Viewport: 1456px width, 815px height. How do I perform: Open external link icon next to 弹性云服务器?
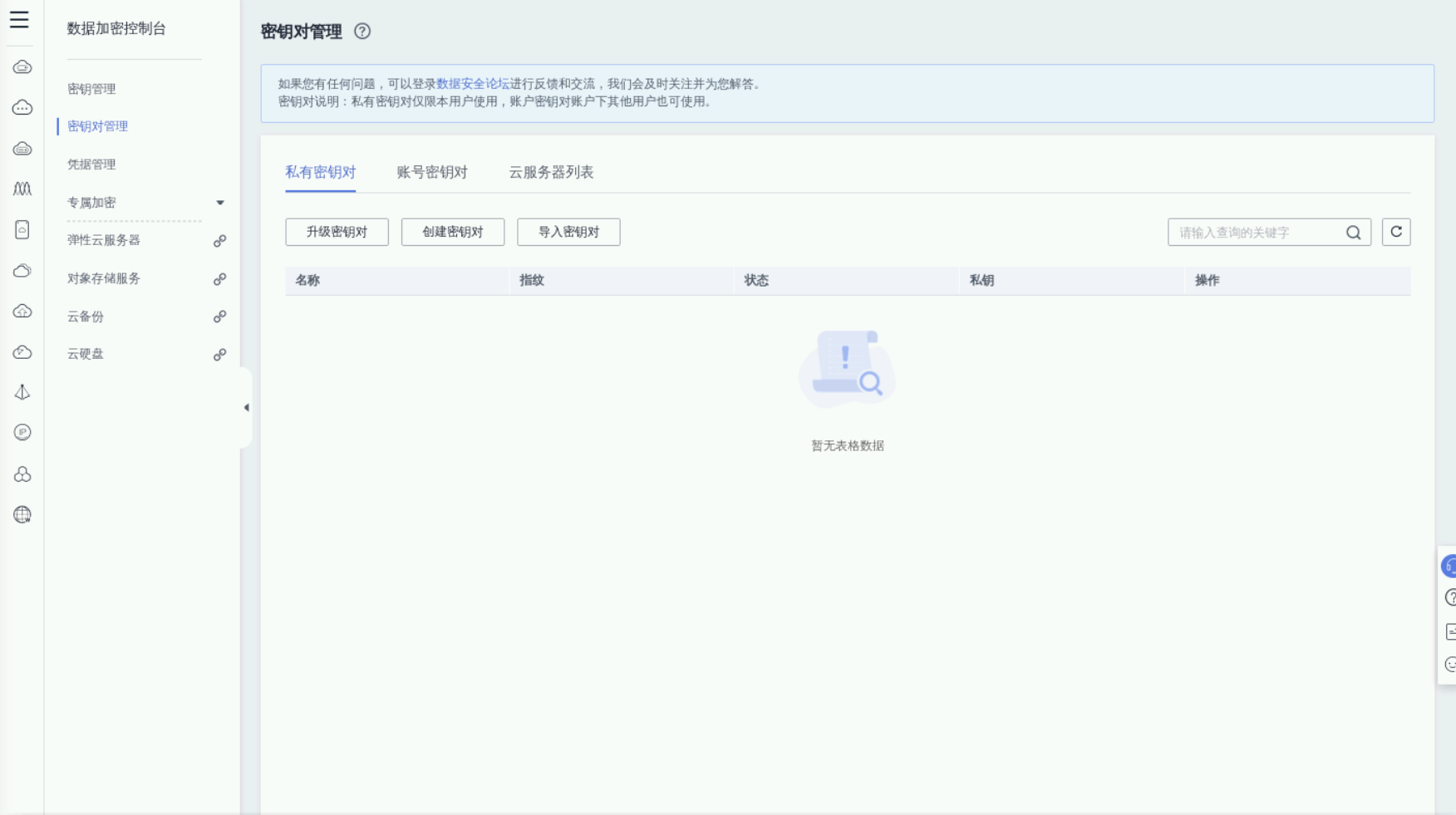(219, 241)
